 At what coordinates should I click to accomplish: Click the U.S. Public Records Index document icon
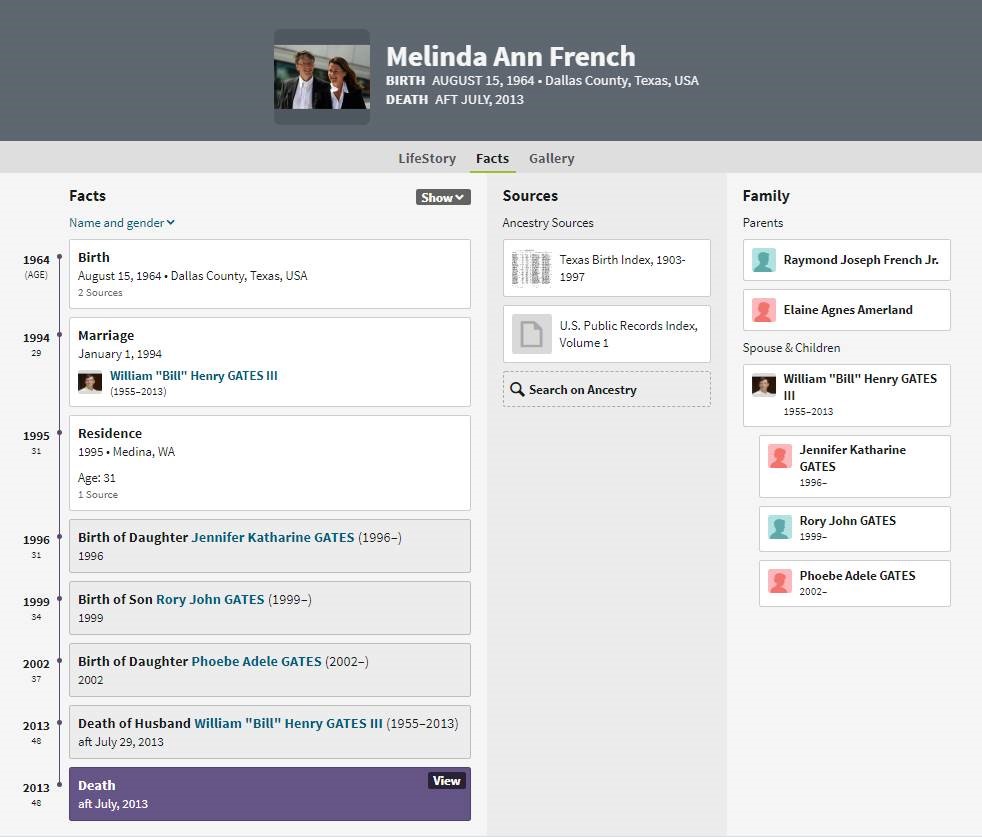pos(531,334)
